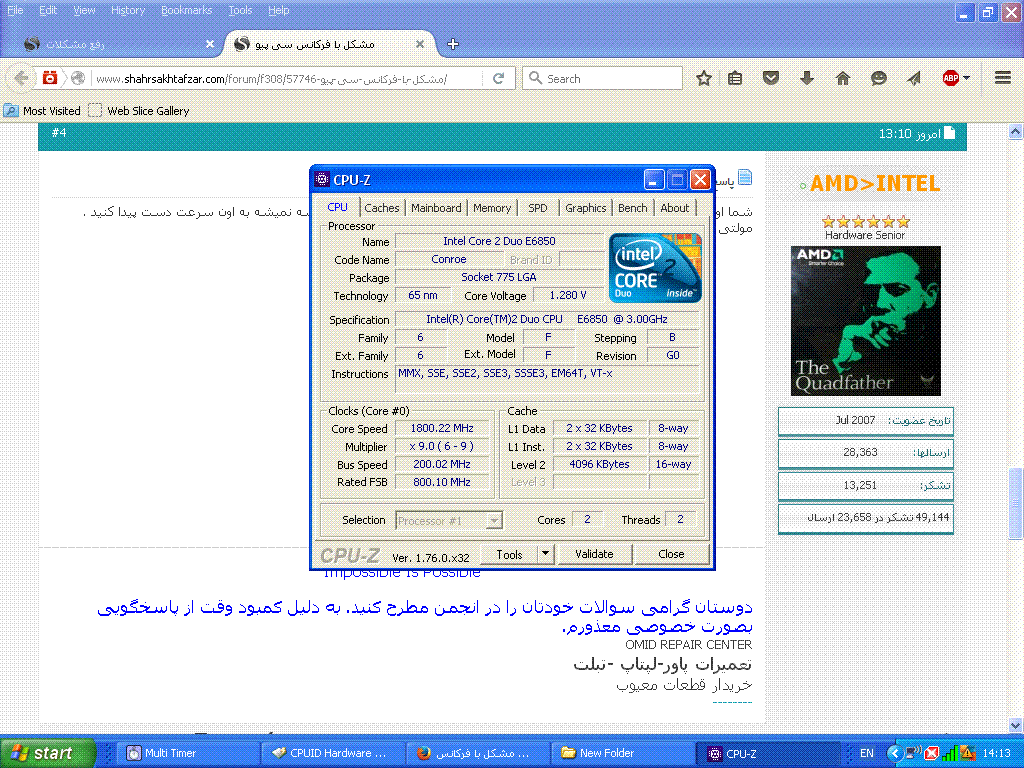Bookmark this page with the star icon
This screenshot has width=1024, height=768.
point(704,78)
